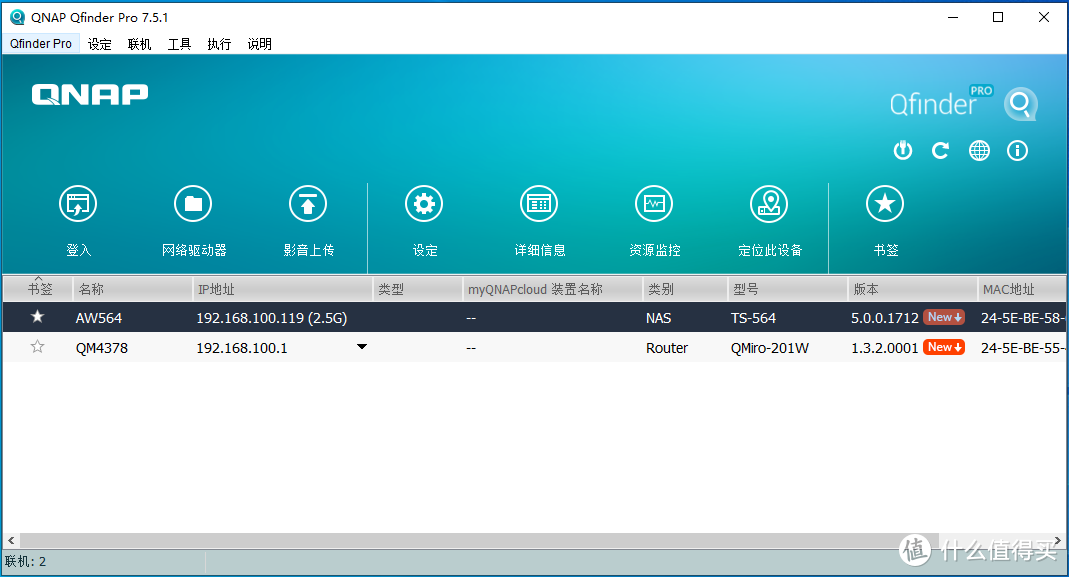
Task: Click the NAS category cell
Action: point(659,318)
